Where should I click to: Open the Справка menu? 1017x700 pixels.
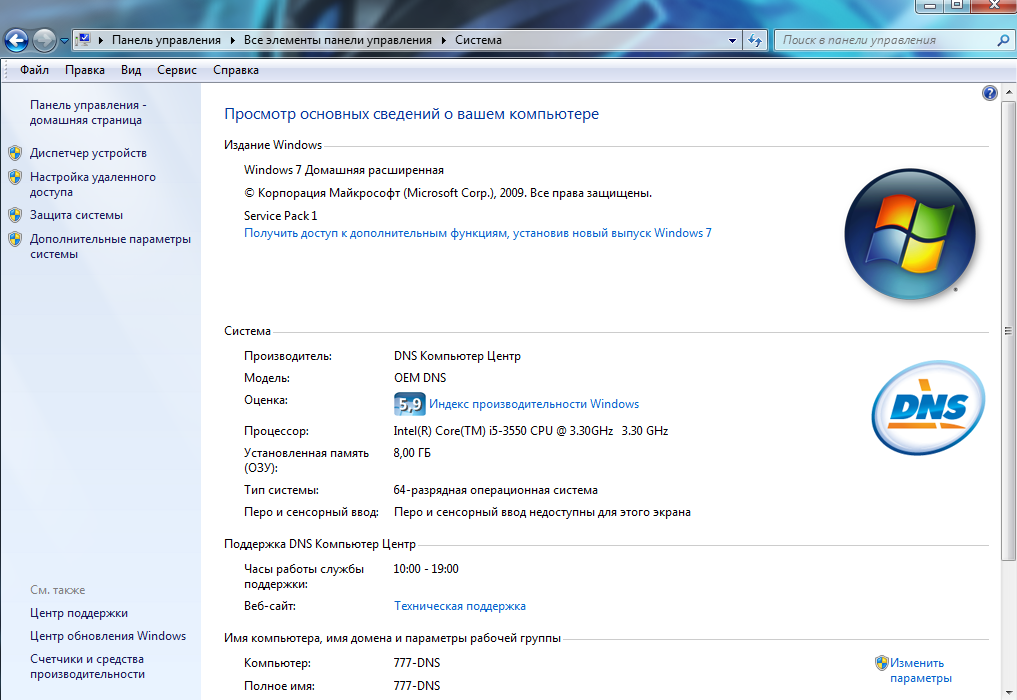[235, 69]
